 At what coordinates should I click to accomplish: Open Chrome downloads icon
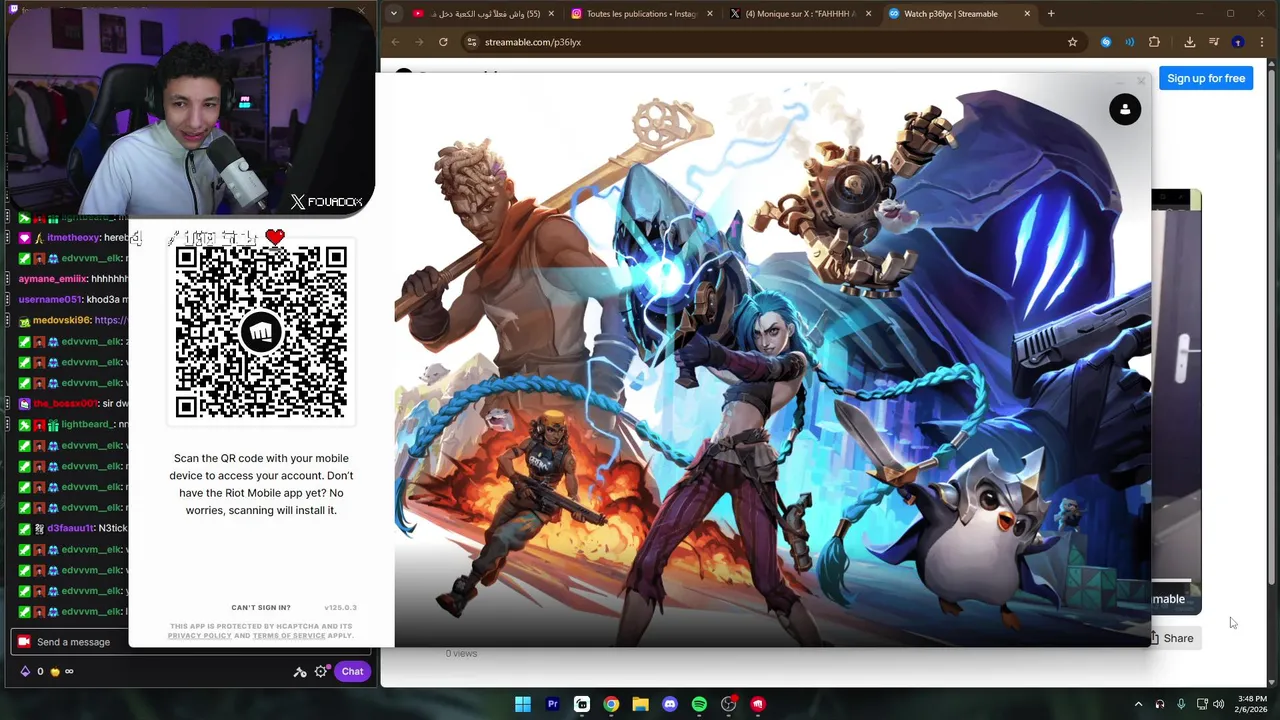click(x=1189, y=42)
